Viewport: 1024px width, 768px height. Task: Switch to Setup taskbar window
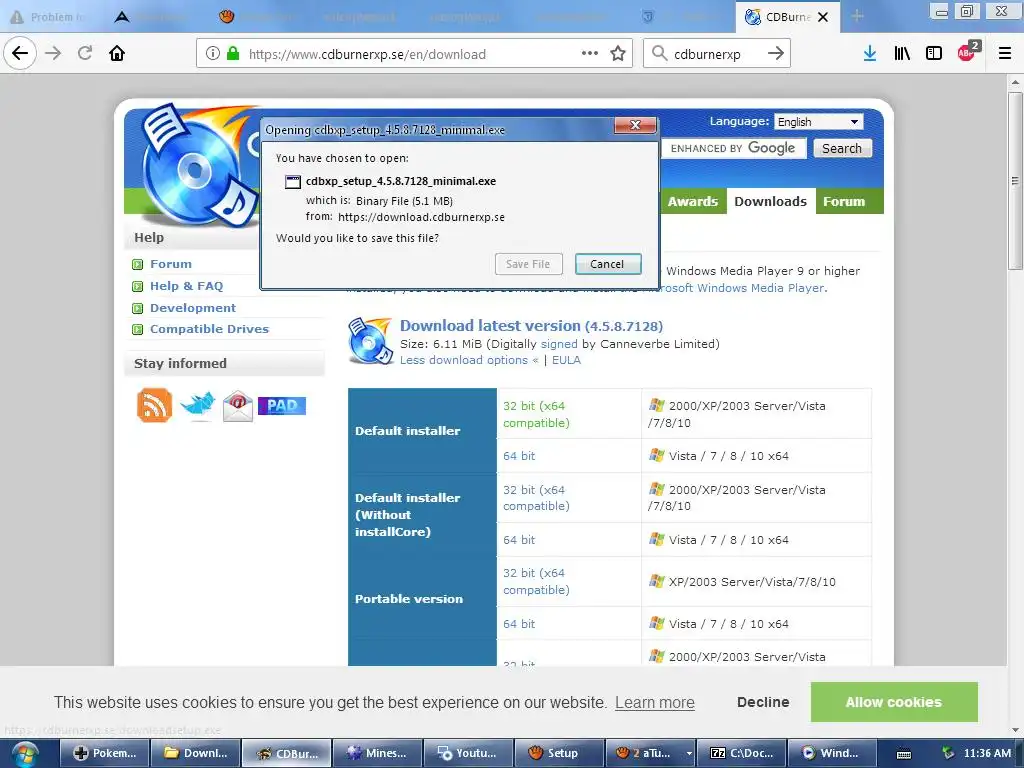(x=558, y=754)
